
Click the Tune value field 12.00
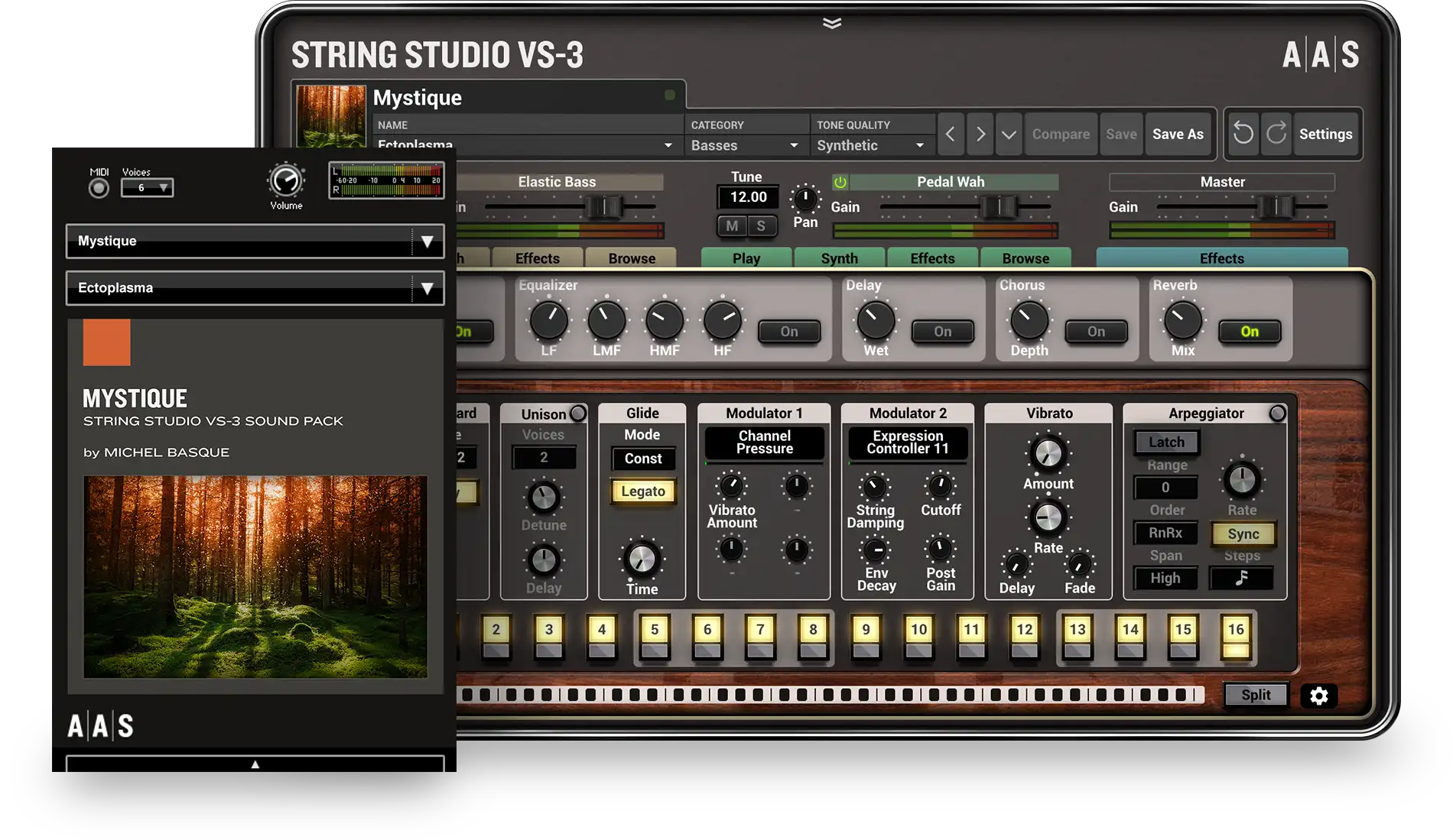click(x=748, y=197)
